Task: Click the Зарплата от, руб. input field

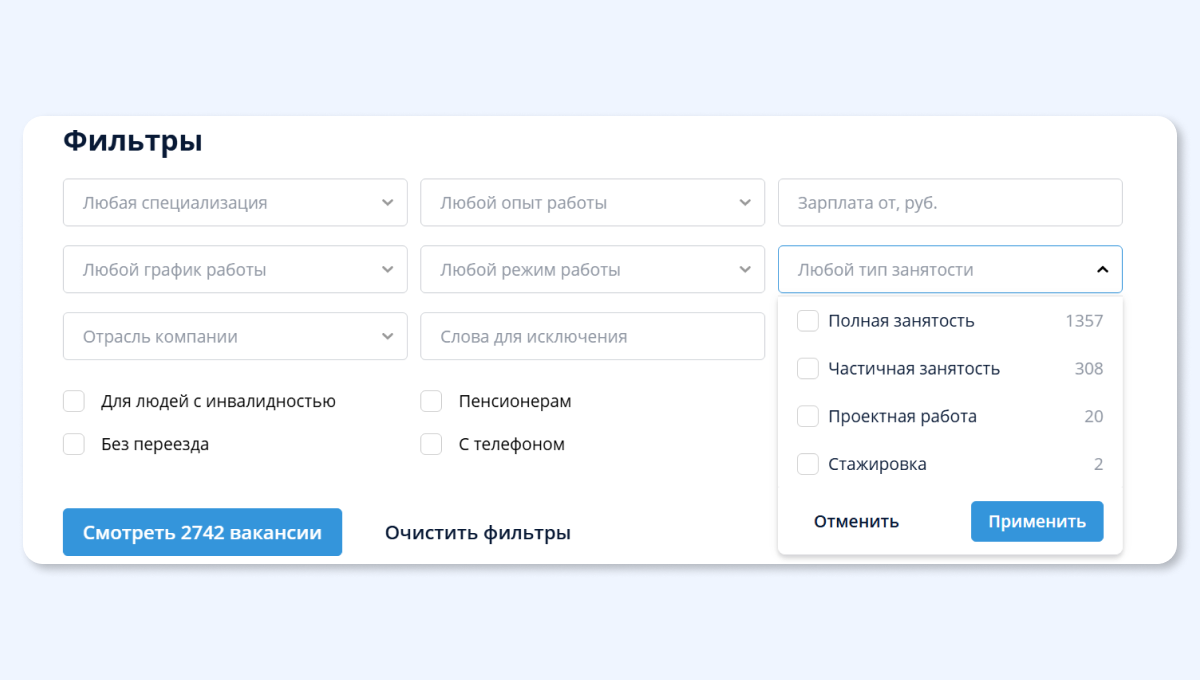Action: [x=949, y=203]
